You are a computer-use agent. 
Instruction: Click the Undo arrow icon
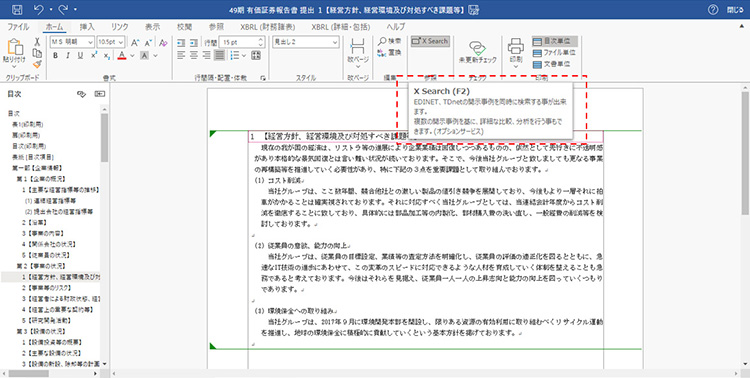(x=39, y=9)
